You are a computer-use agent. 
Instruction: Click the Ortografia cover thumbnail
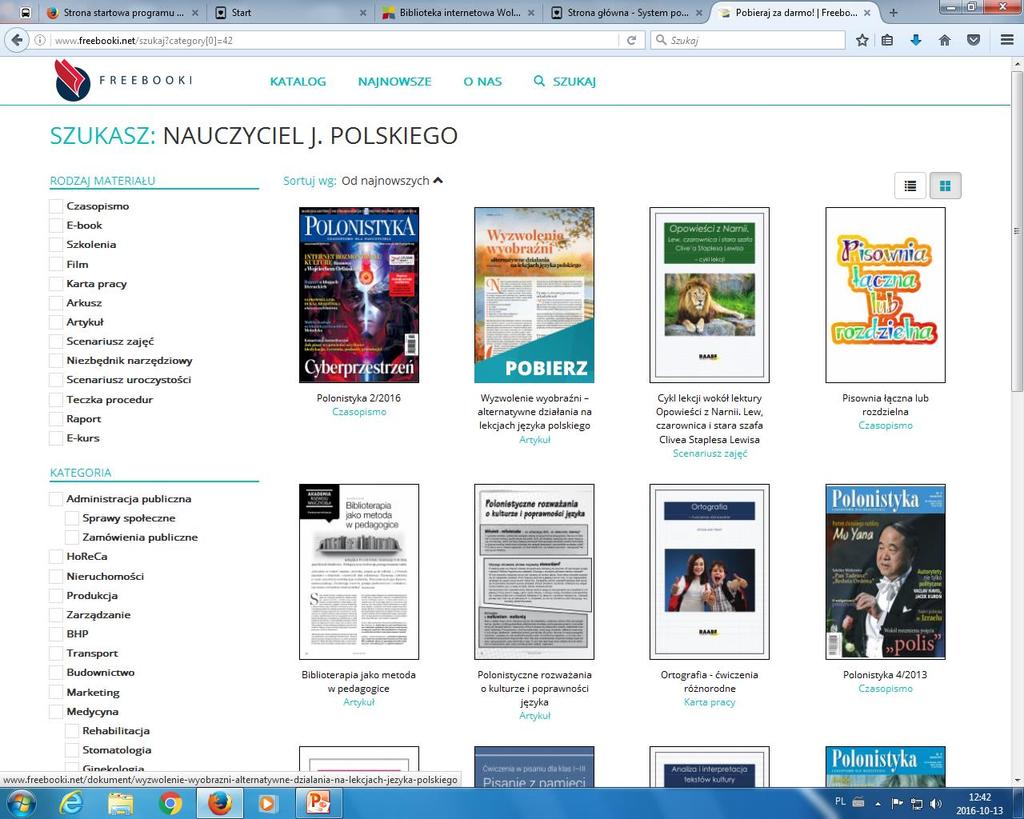coord(709,572)
